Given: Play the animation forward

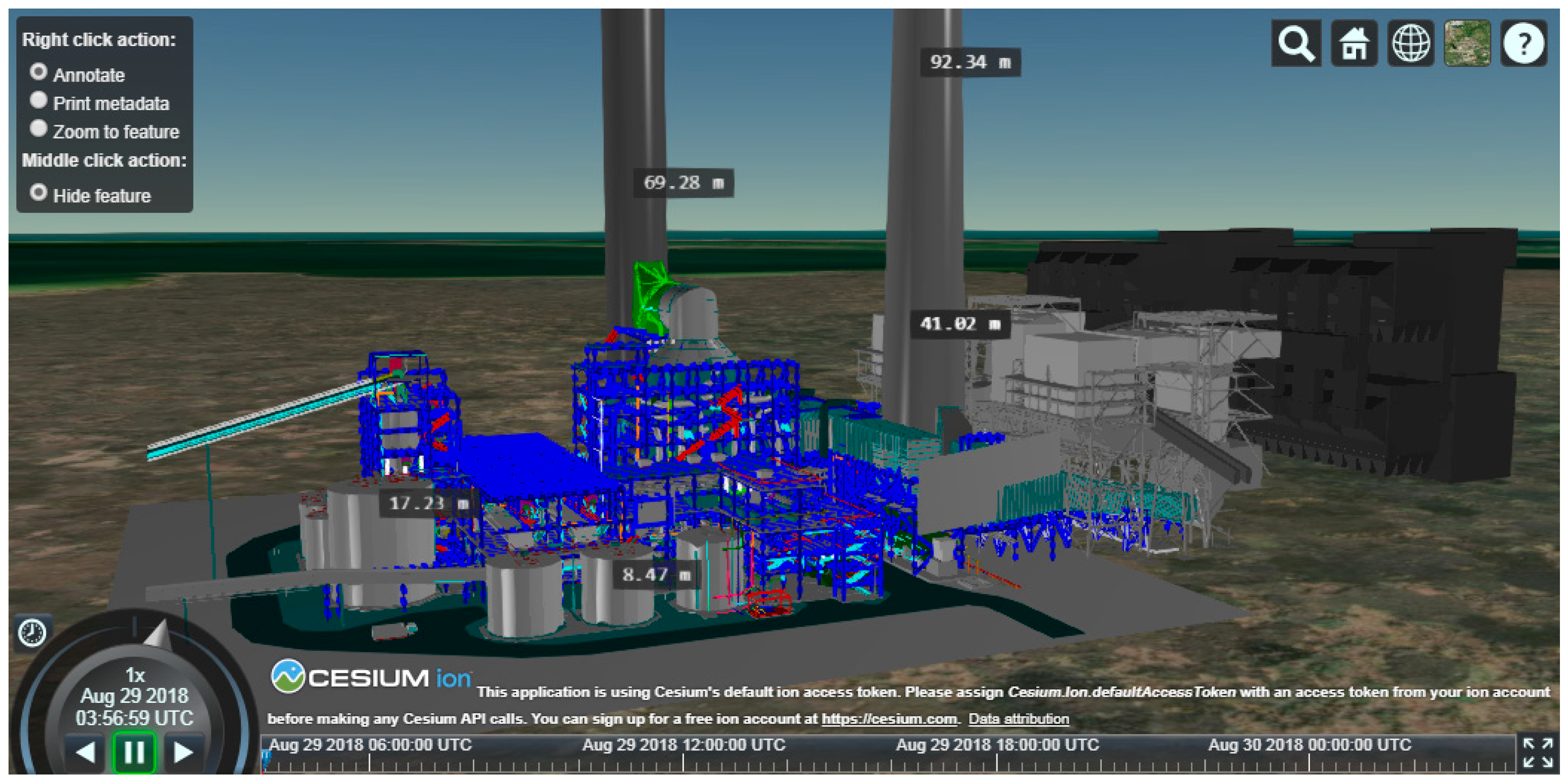Looking at the screenshot, I should [182, 753].
